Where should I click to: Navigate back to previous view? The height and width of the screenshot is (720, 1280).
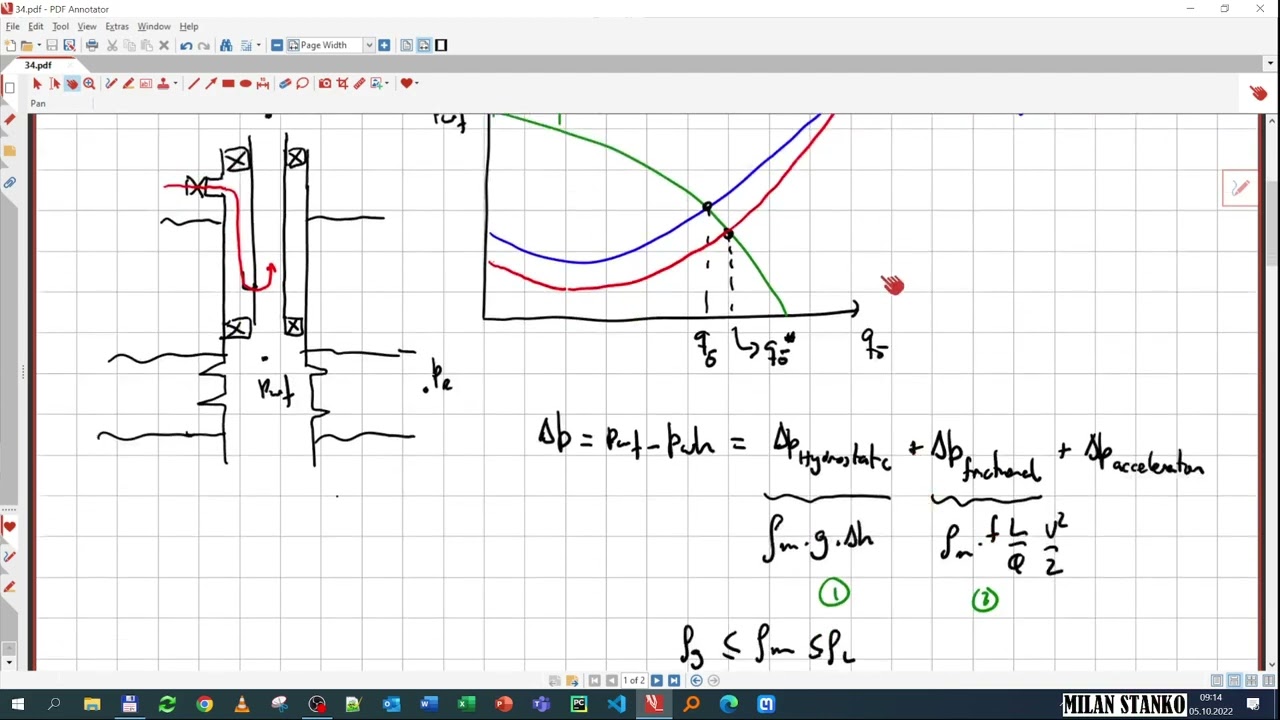click(696, 680)
